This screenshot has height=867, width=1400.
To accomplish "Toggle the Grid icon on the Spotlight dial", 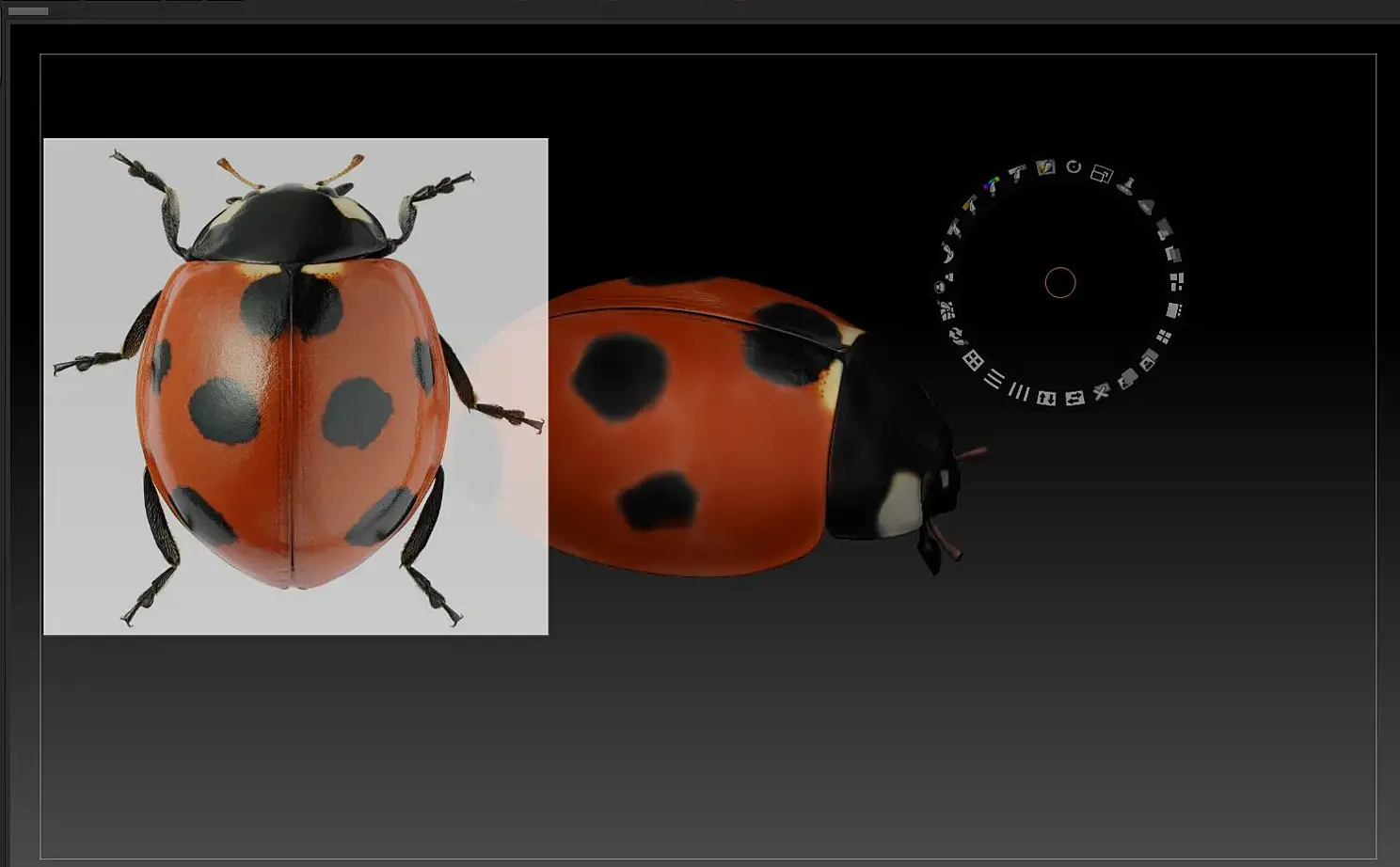I will pos(973,360).
